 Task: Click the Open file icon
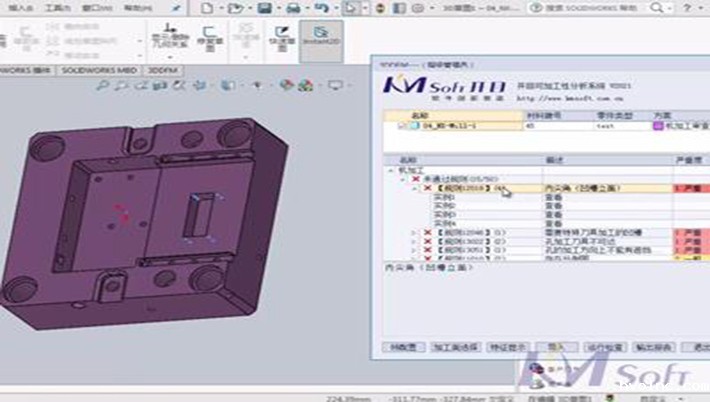tap(235, 8)
